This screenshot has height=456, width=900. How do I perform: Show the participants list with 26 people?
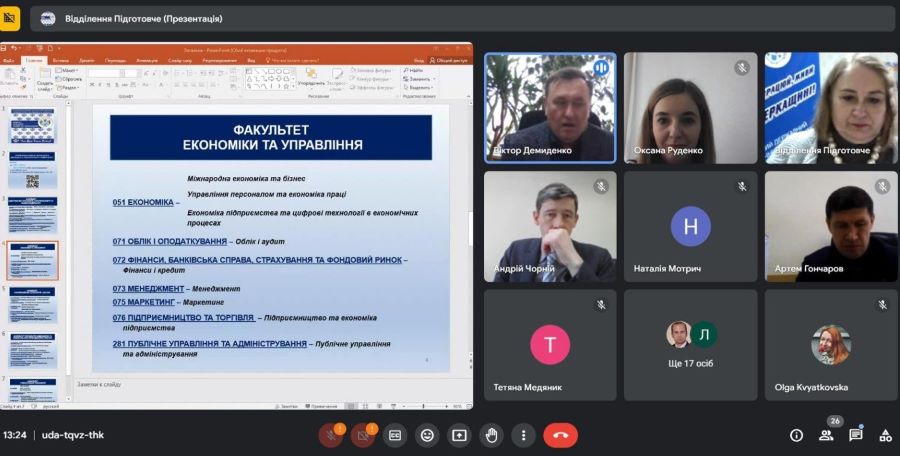(826, 435)
